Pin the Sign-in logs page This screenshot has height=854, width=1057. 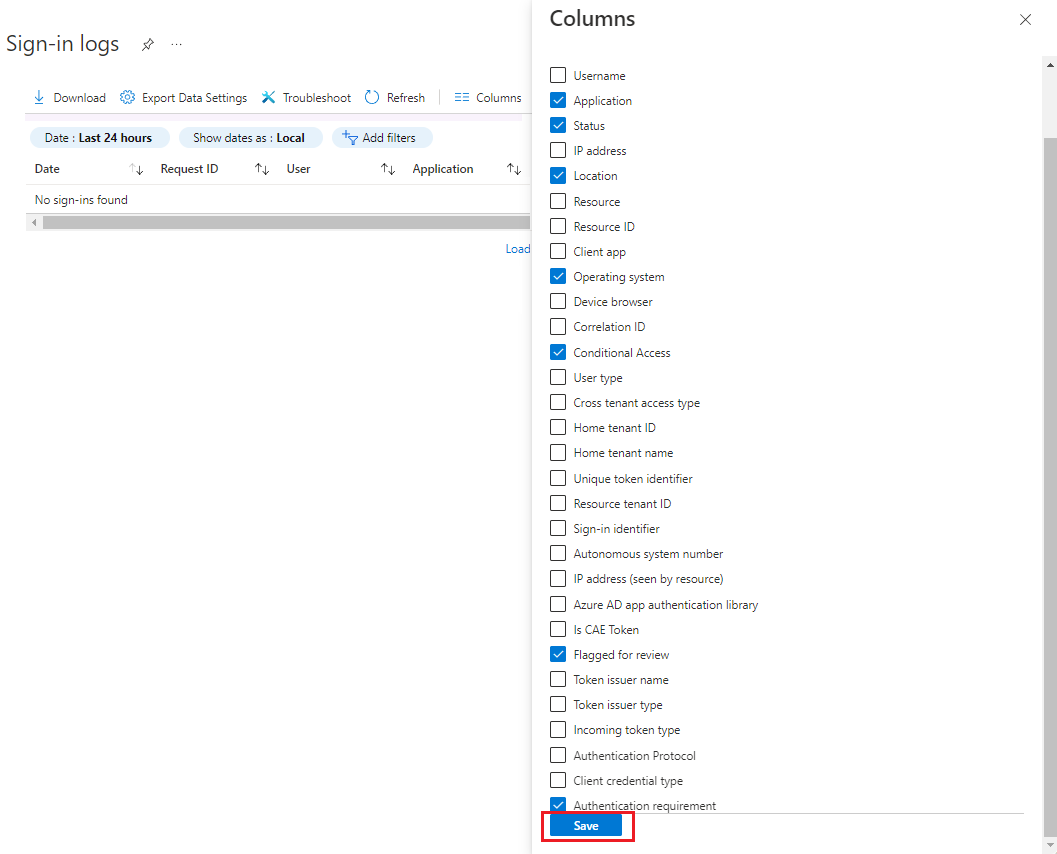pos(148,44)
